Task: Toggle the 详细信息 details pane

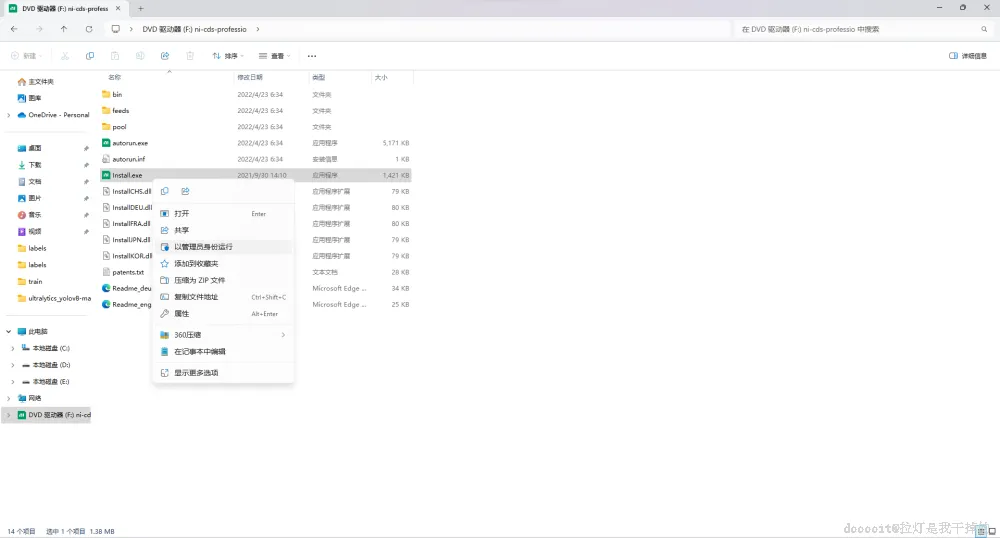Action: [967, 56]
